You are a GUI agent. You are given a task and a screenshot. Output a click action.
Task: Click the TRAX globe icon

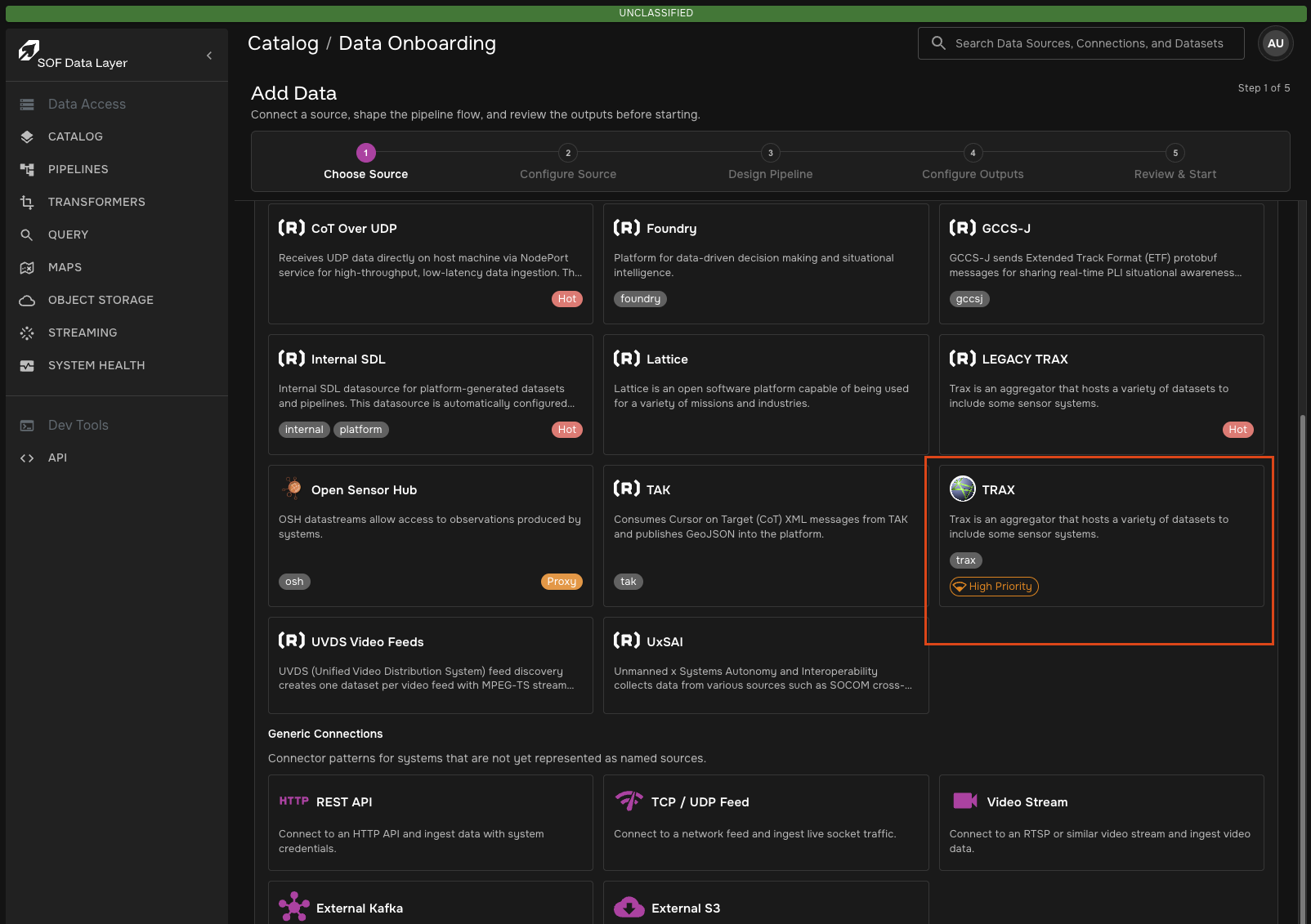(x=962, y=489)
